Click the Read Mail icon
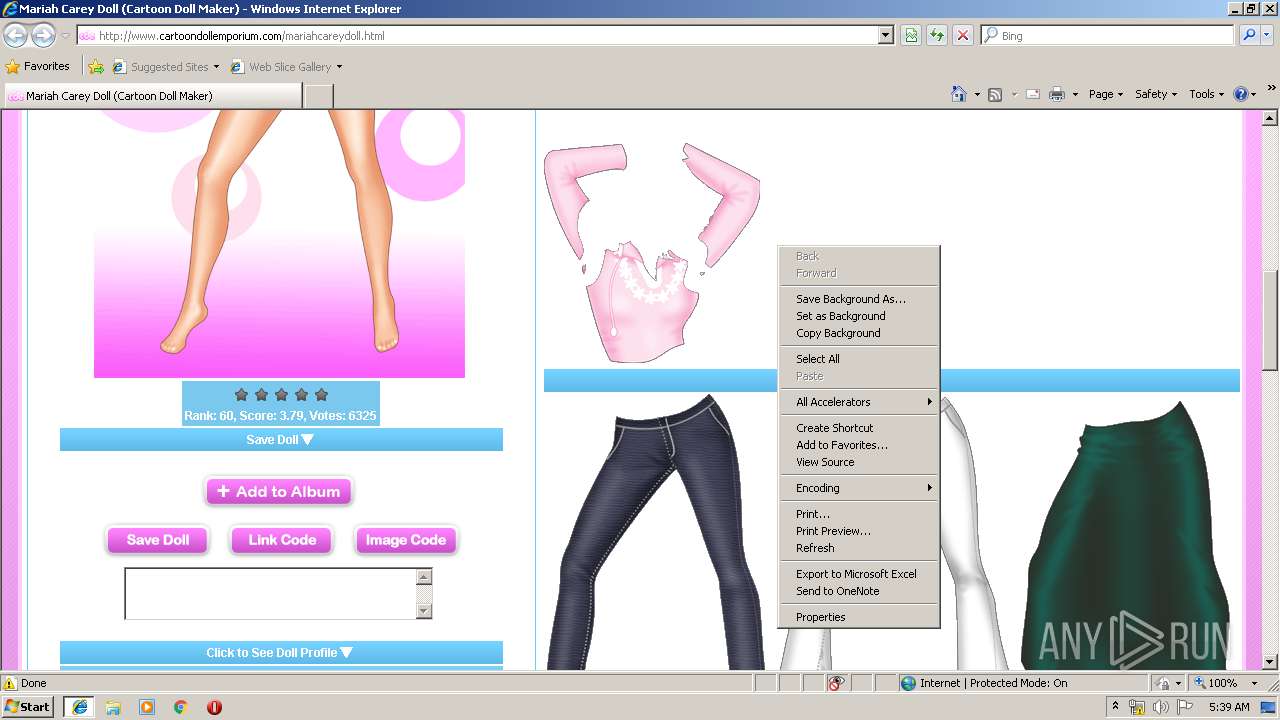Image resolution: width=1280 pixels, height=720 pixels. click(1032, 94)
